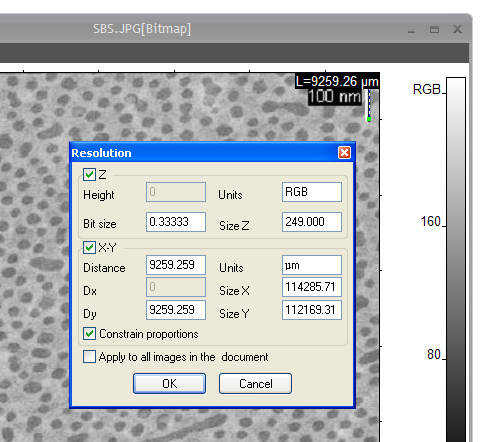Click the X-Y Units field showing µm
489x442 pixels.
click(312, 265)
